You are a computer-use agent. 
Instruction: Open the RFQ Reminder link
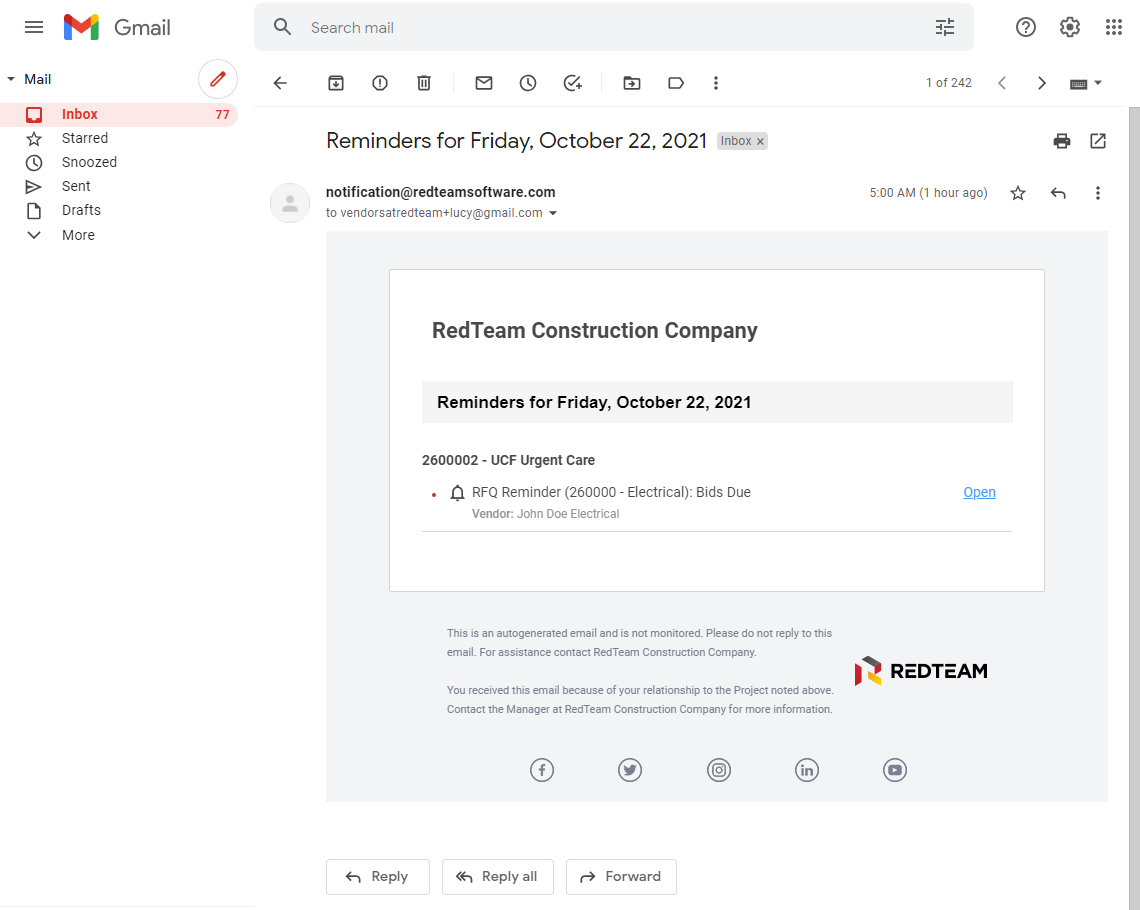click(x=979, y=493)
